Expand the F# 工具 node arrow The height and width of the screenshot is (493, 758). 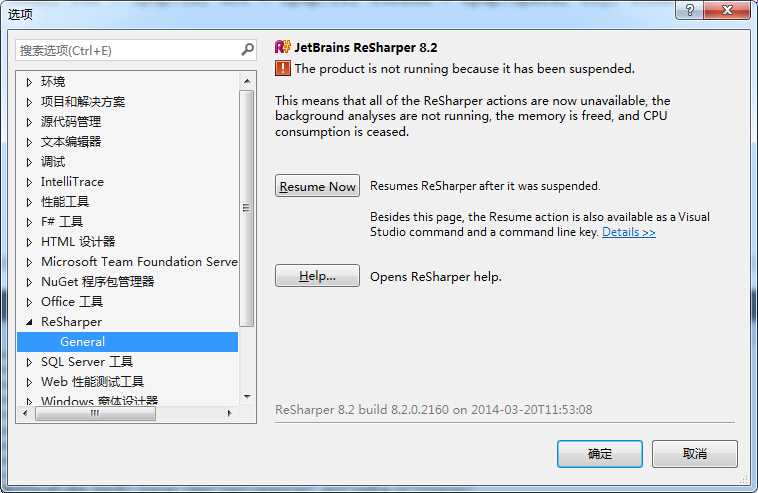coord(29,222)
